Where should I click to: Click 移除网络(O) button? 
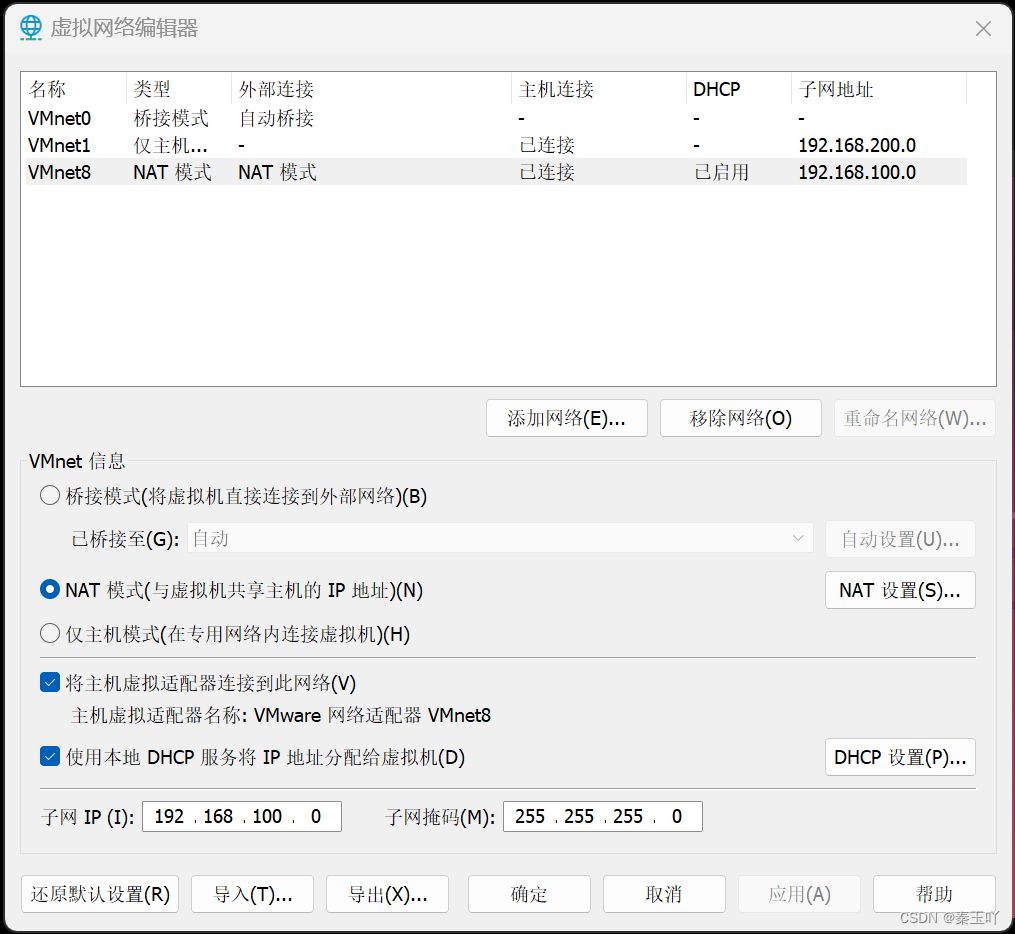click(741, 418)
